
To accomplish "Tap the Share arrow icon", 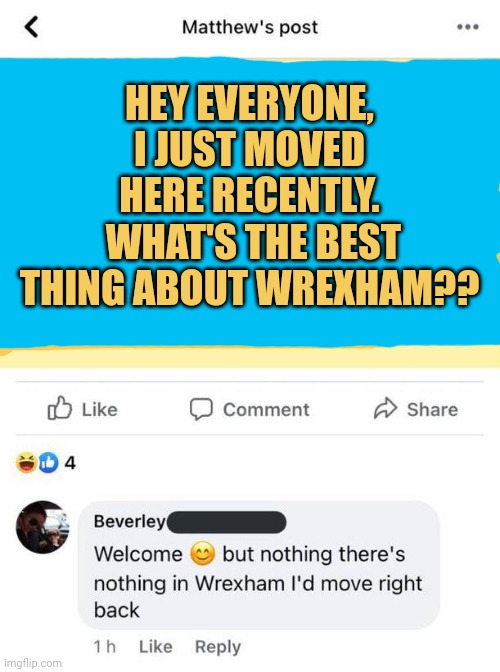I will 386,408.
